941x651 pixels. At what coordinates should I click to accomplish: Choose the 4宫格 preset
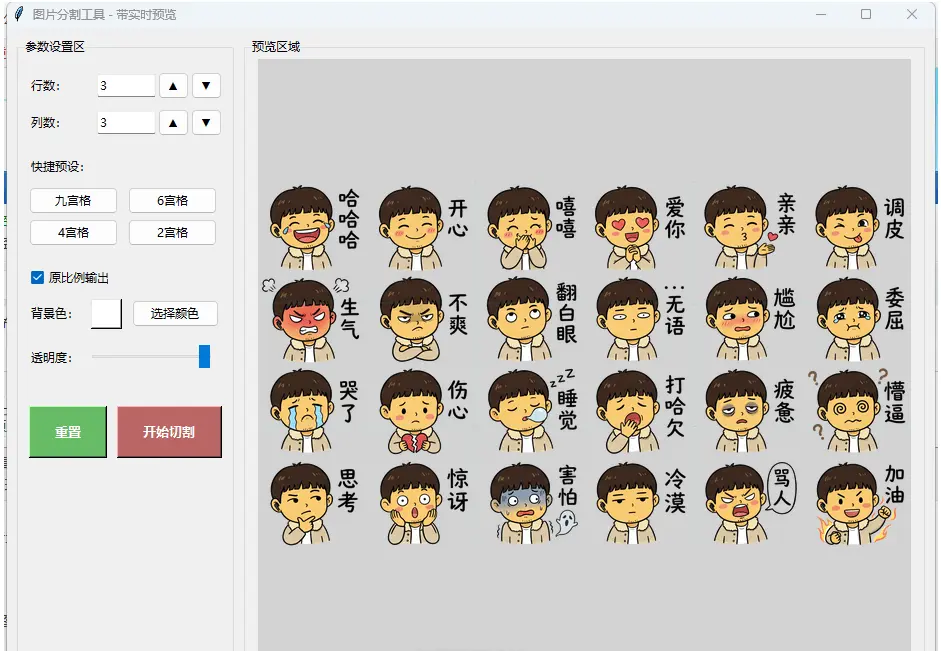(73, 233)
